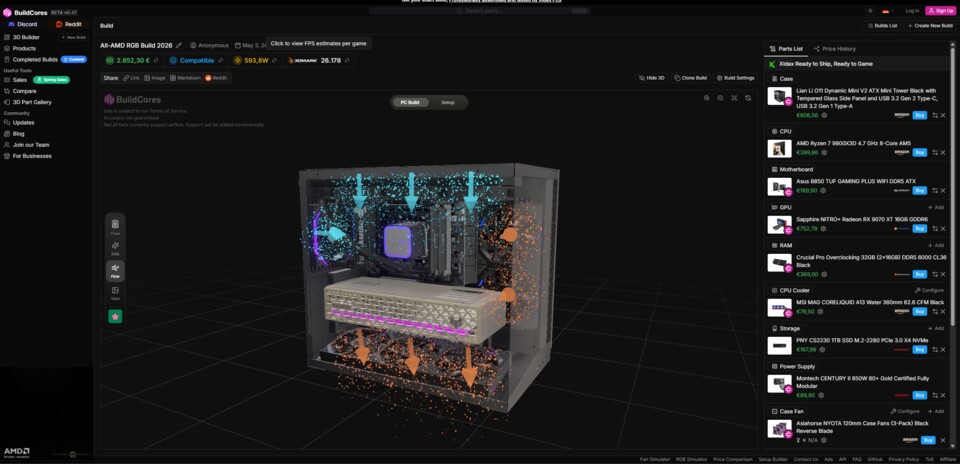Add another Storage drive
Viewport: 960px width, 464px height.
pyautogui.click(x=936, y=329)
